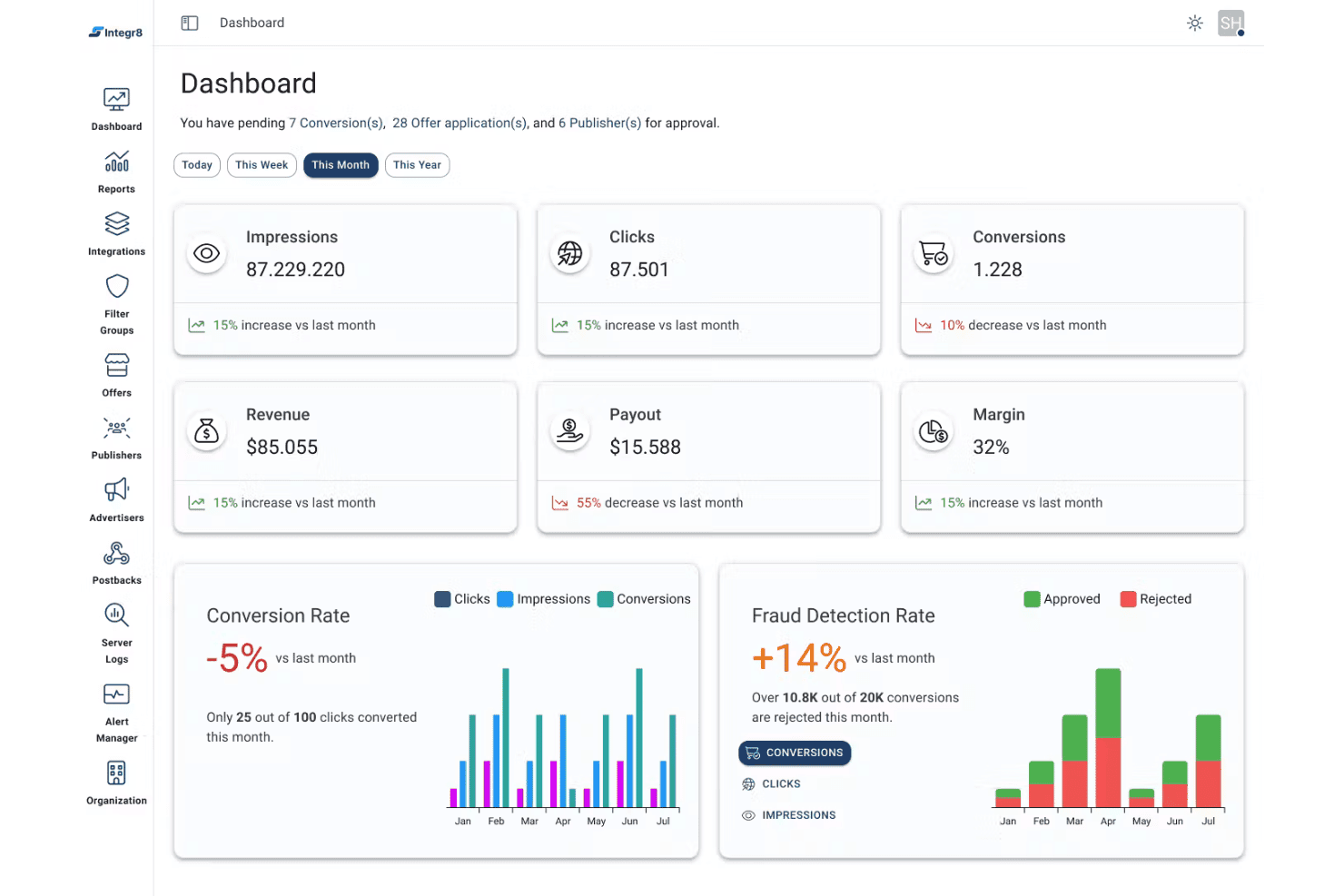Screen dimensions: 1344x896
Task: Toggle the light/dark theme sun icon
Action: coord(1195,23)
